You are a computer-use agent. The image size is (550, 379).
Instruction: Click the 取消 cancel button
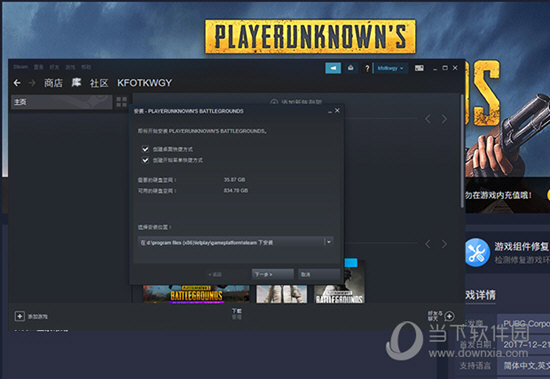coord(318,274)
